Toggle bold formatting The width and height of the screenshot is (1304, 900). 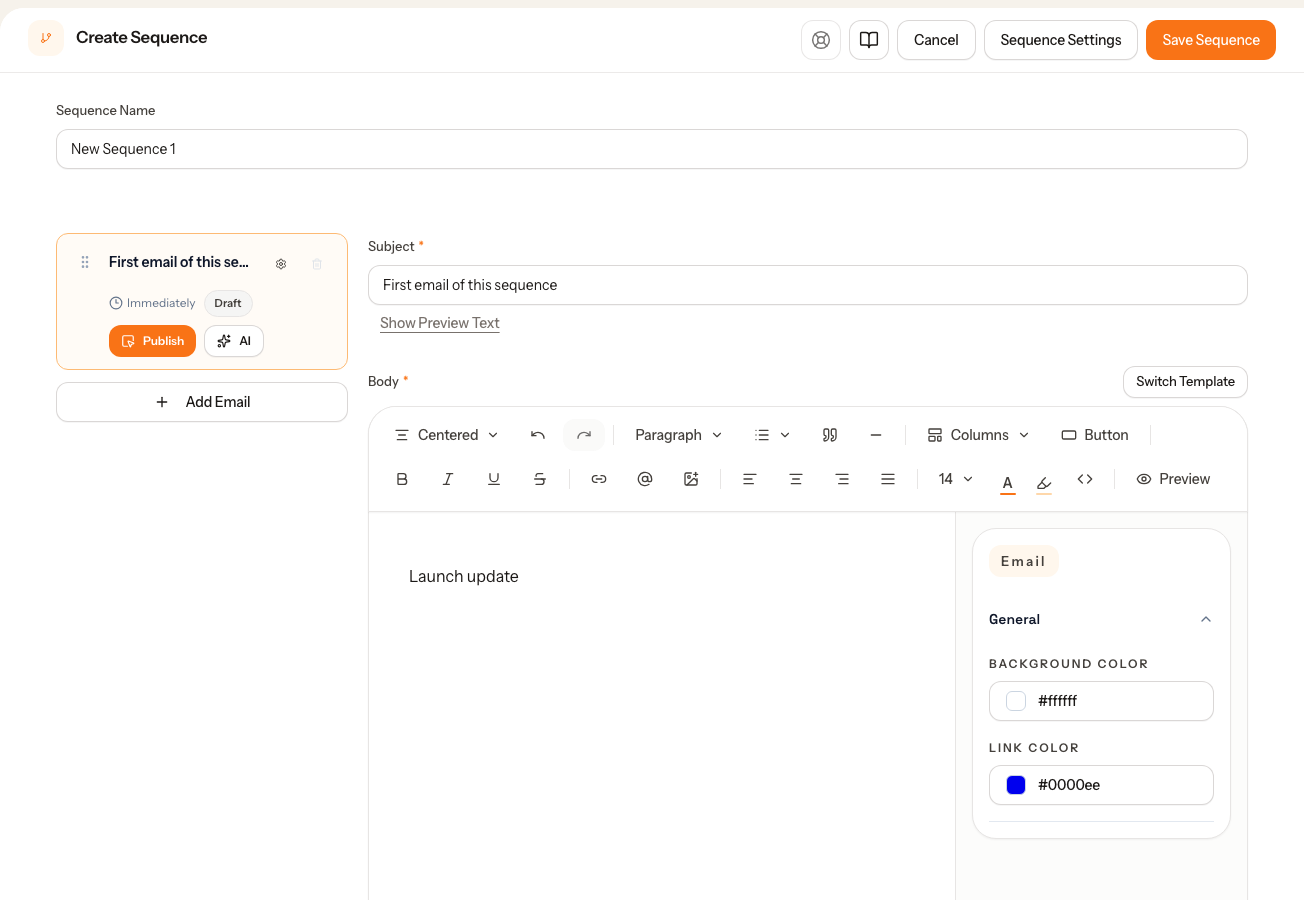pos(402,479)
